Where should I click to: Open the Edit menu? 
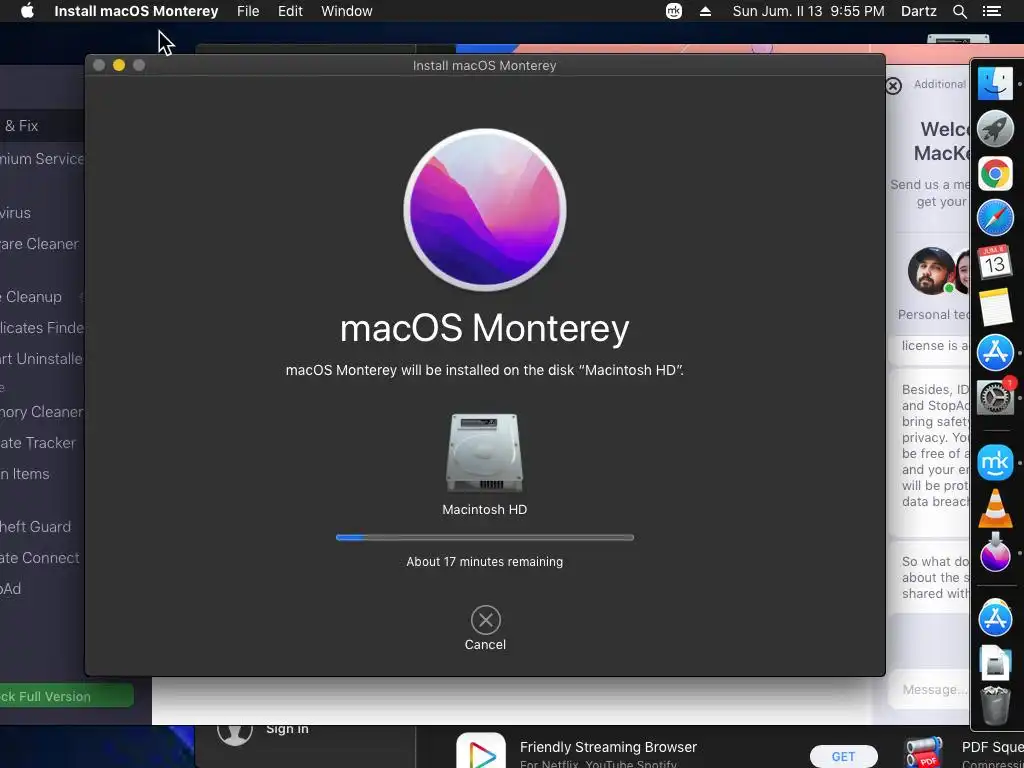[x=290, y=11]
